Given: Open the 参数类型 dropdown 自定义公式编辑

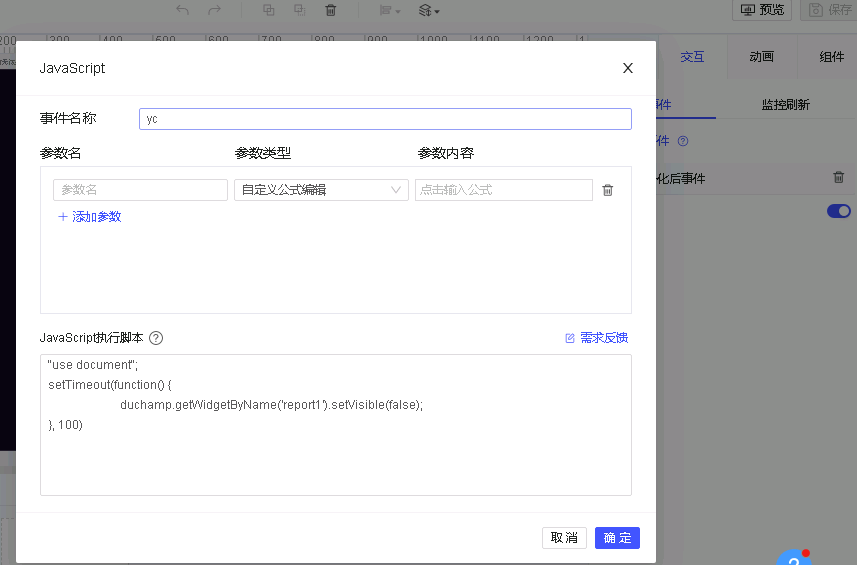Looking at the screenshot, I should [x=321, y=190].
